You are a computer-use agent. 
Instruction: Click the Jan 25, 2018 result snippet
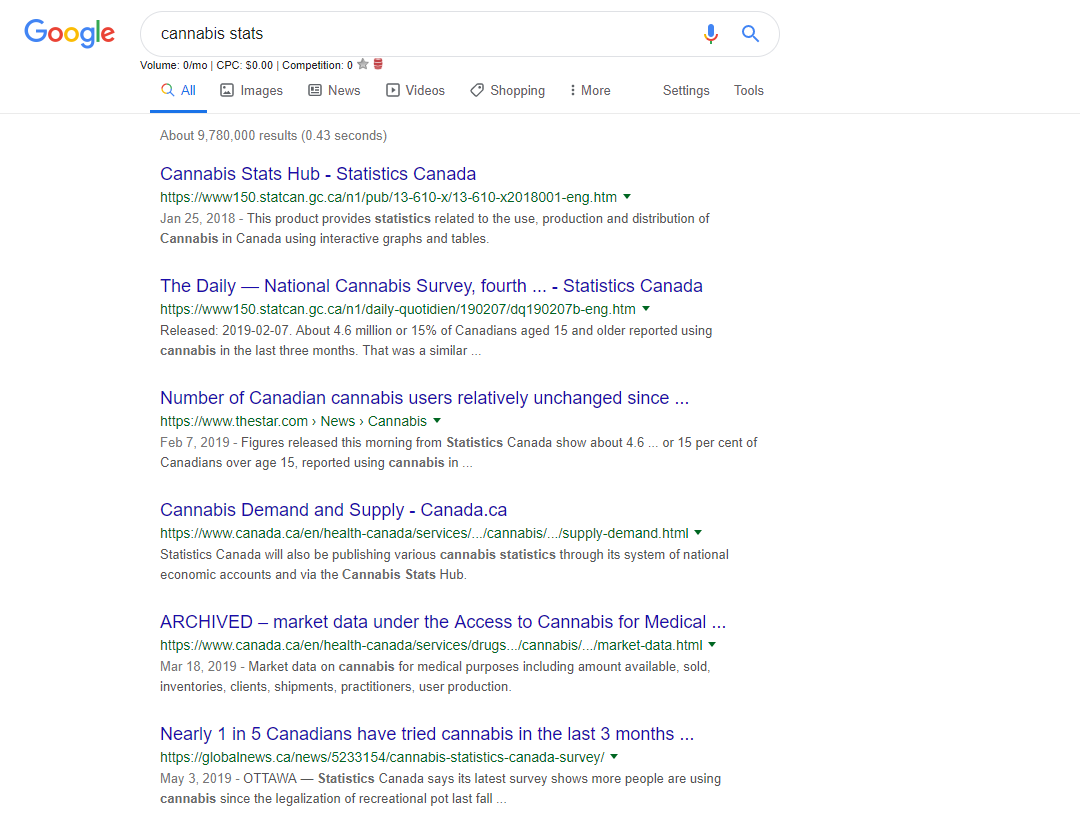pyautogui.click(x=435, y=229)
